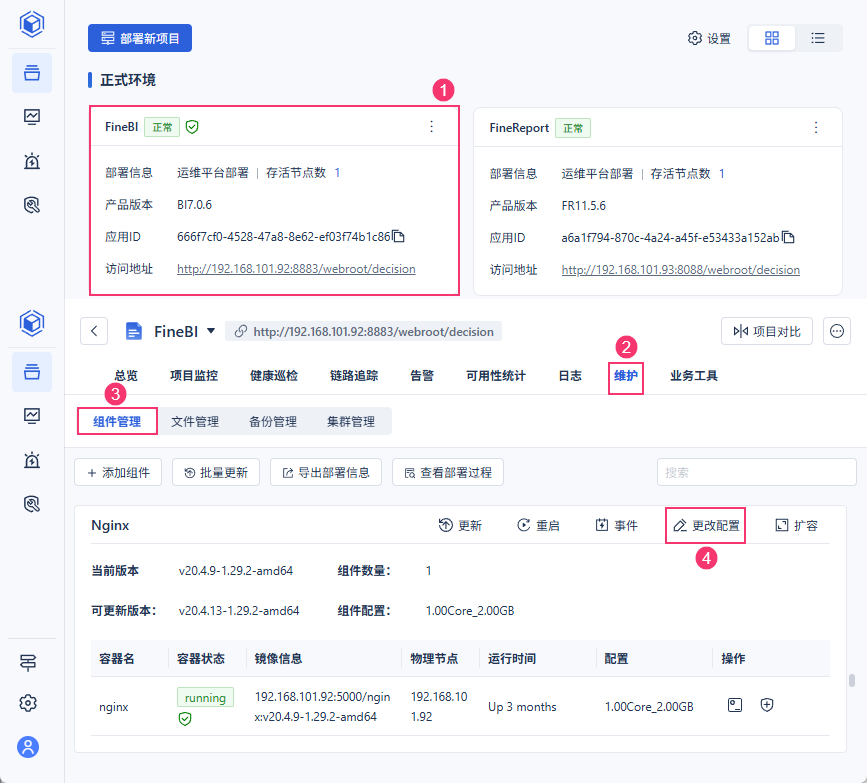Click Nginx 扩容 action
The width and height of the screenshot is (867, 783).
[796, 525]
